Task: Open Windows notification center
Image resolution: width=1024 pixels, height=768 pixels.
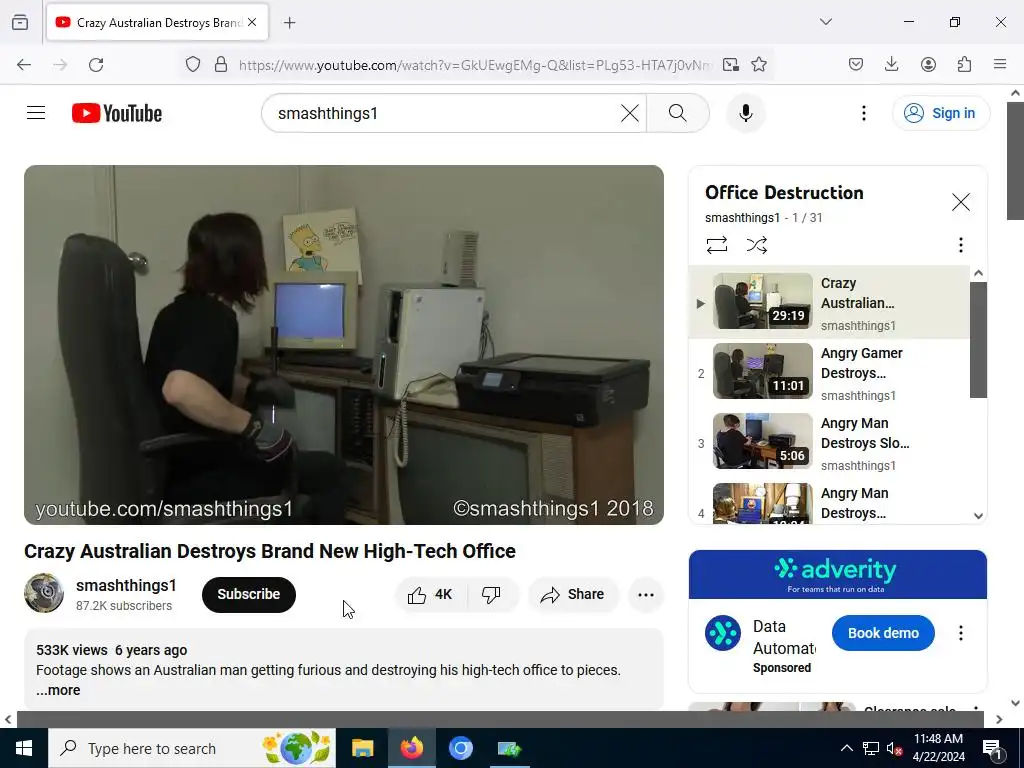Action: pos(993,749)
